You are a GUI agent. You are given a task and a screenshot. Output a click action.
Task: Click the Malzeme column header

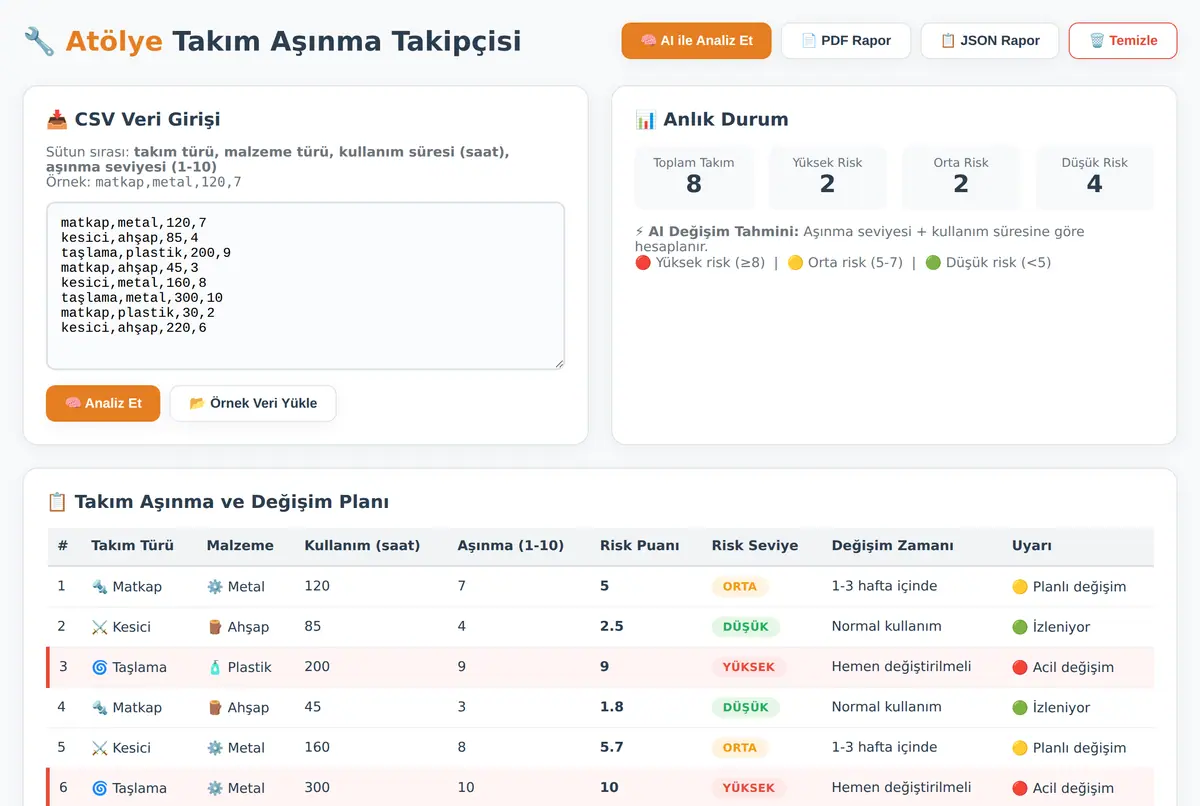[240, 546]
